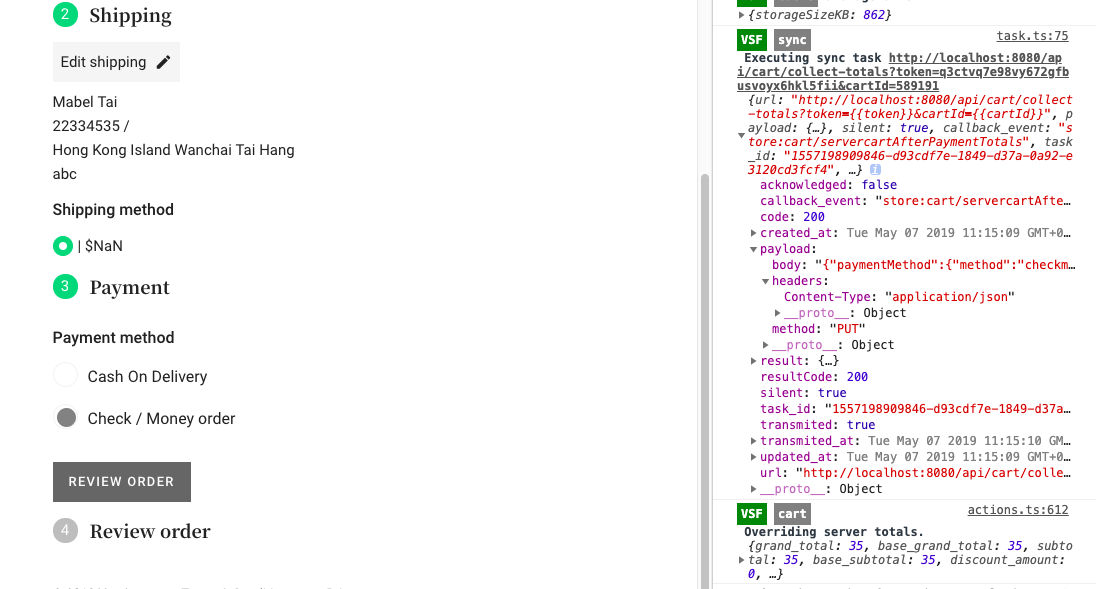Image resolution: width=1096 pixels, height=589 pixels.
Task: Click the grey sync tag
Action: tap(792, 40)
